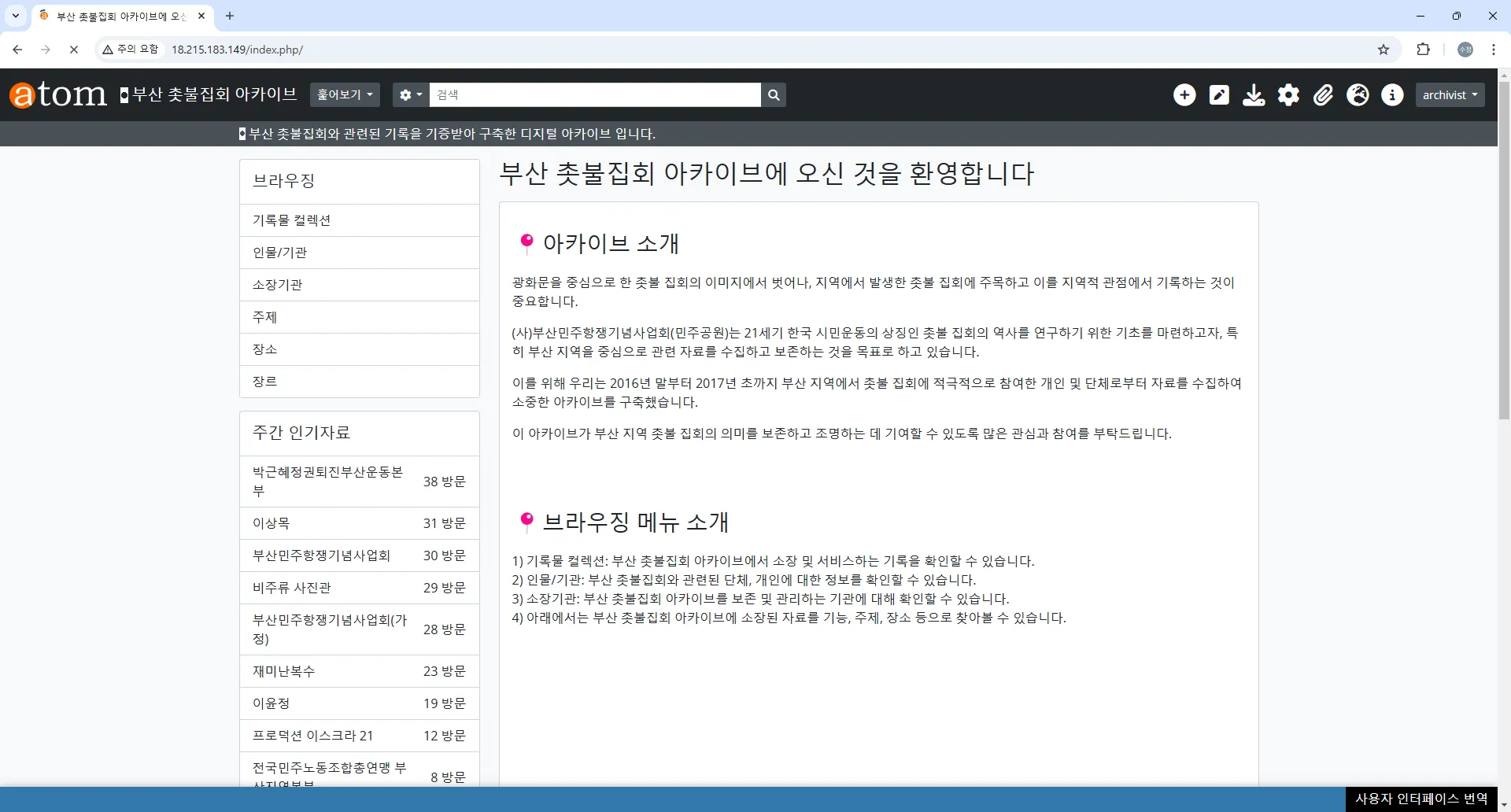Open the Clipboard paperclip icon
This screenshot has height=812, width=1511.
pyautogui.click(x=1323, y=95)
